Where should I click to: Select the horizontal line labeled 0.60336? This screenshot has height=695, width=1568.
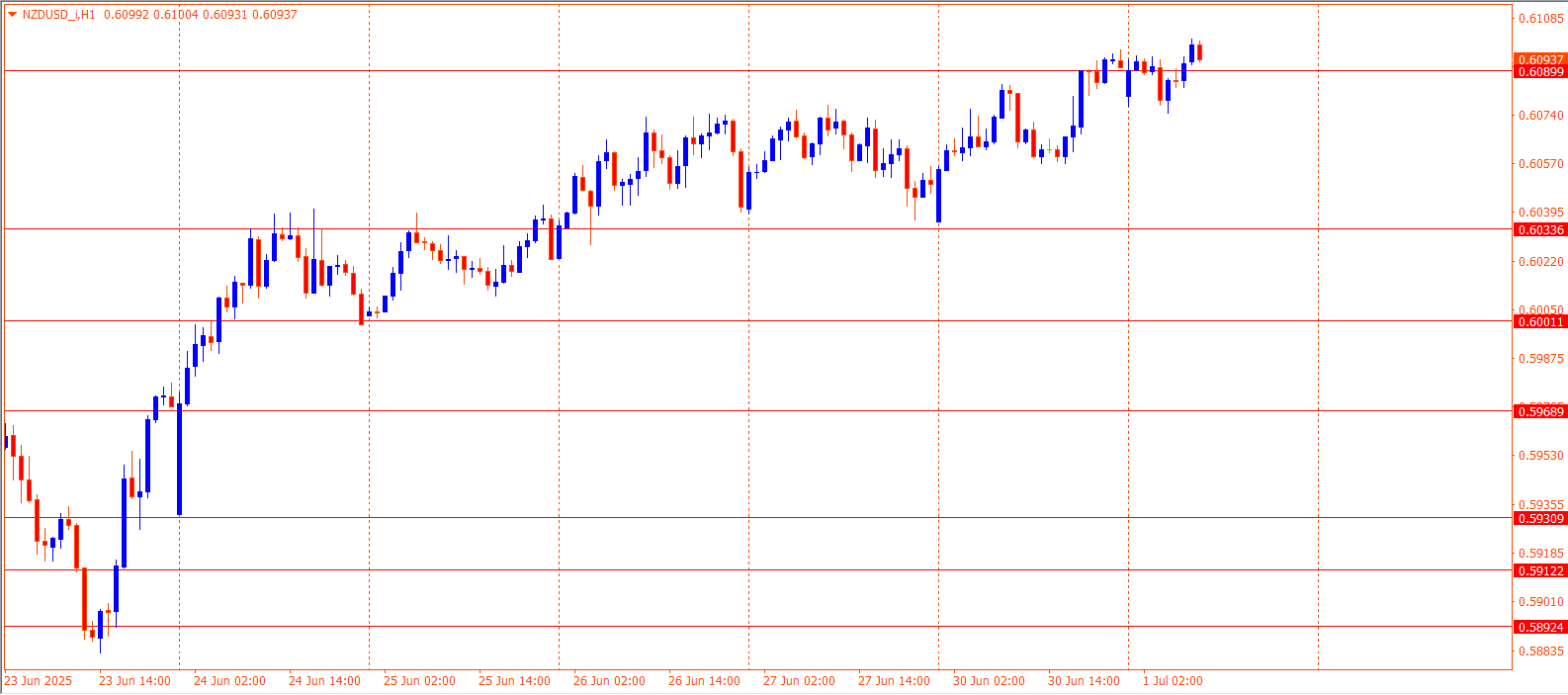(x=757, y=228)
